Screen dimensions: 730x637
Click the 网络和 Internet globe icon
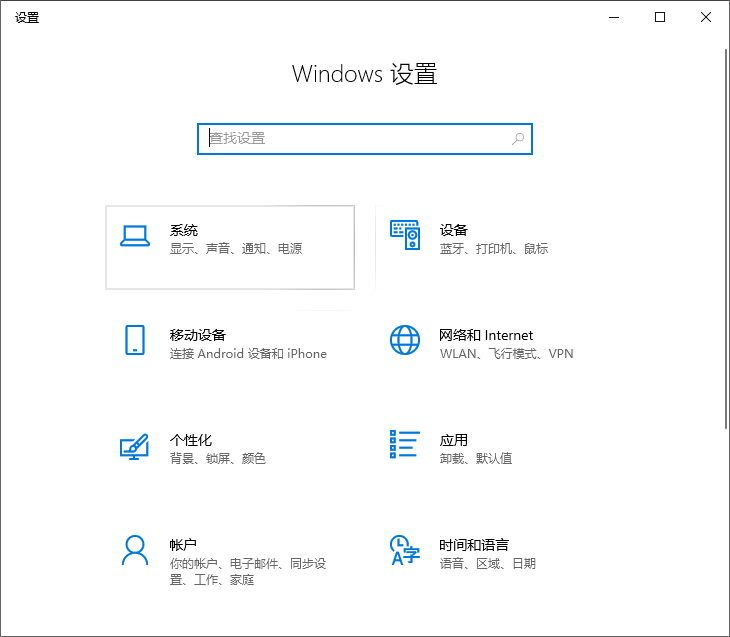(x=405, y=340)
